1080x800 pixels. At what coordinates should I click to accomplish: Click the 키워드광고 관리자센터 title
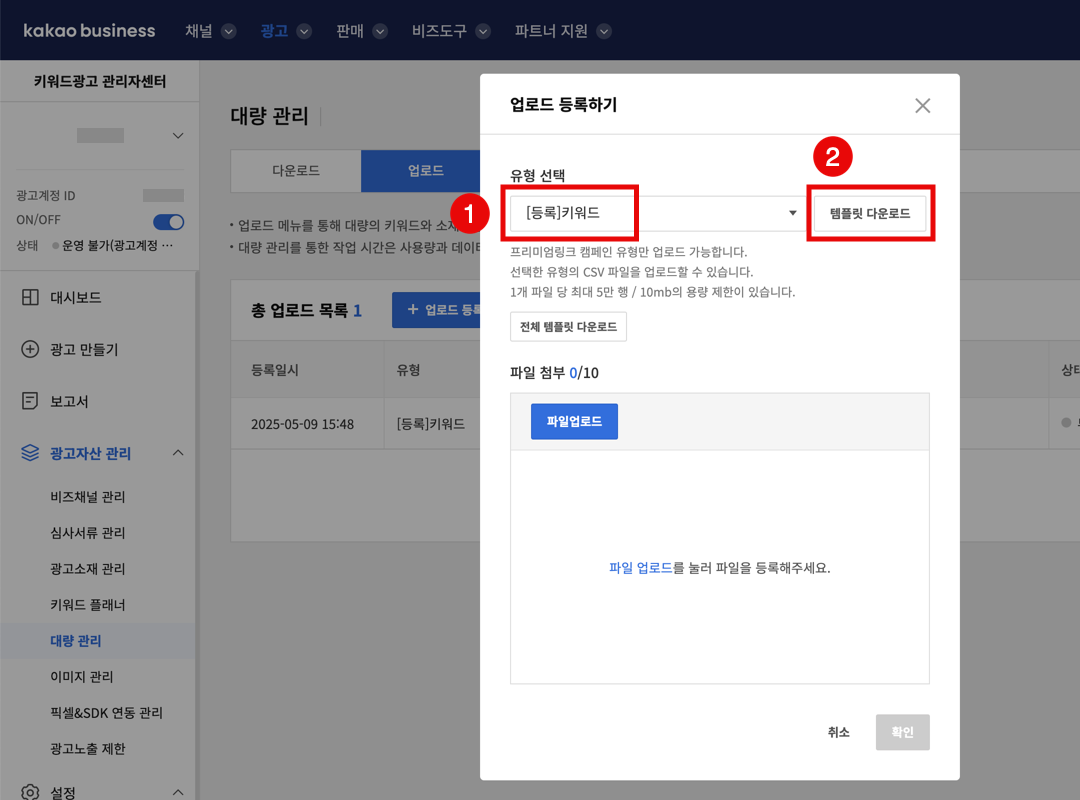(100, 81)
